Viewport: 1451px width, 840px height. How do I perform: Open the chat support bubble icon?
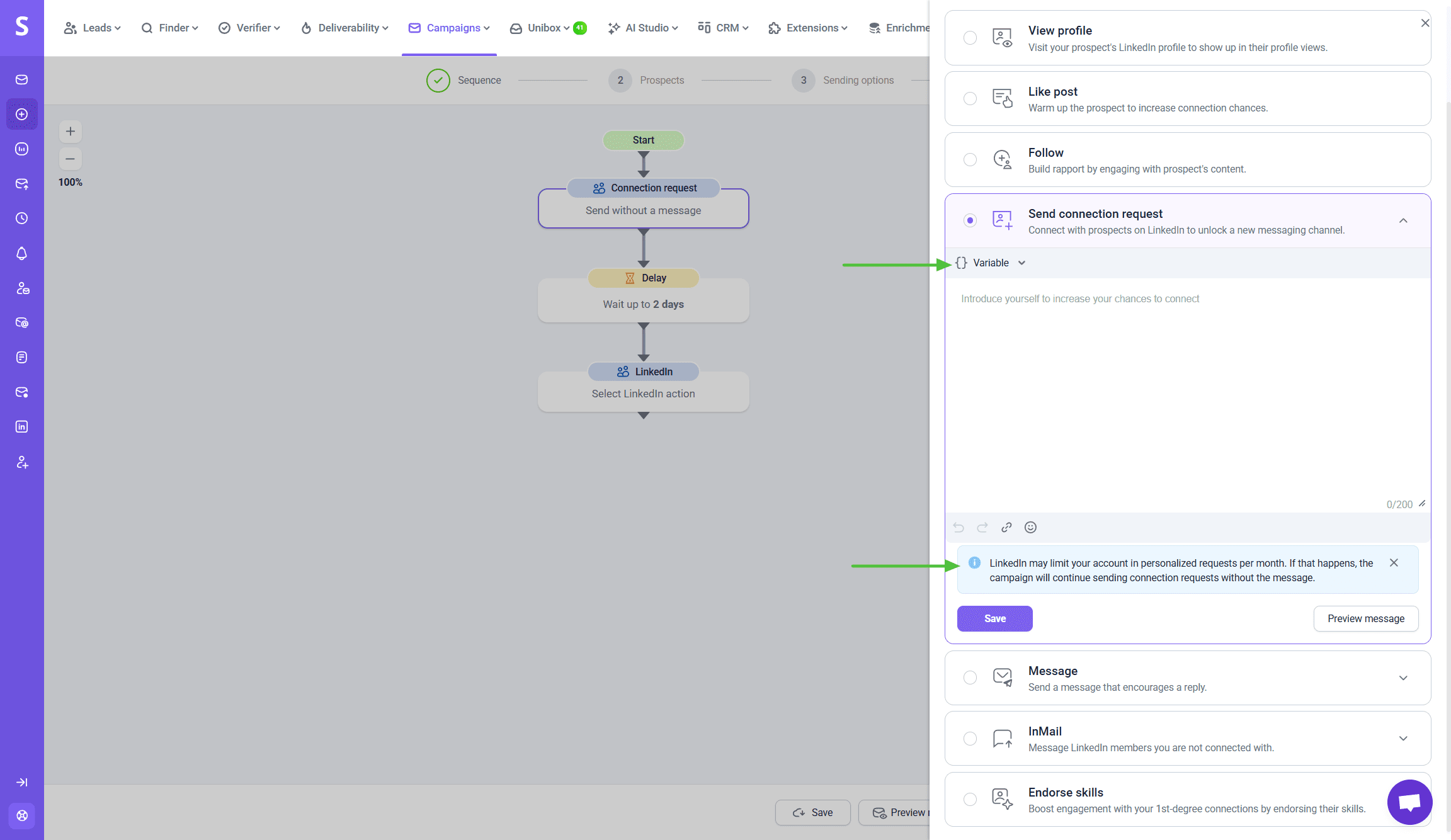(x=1409, y=802)
